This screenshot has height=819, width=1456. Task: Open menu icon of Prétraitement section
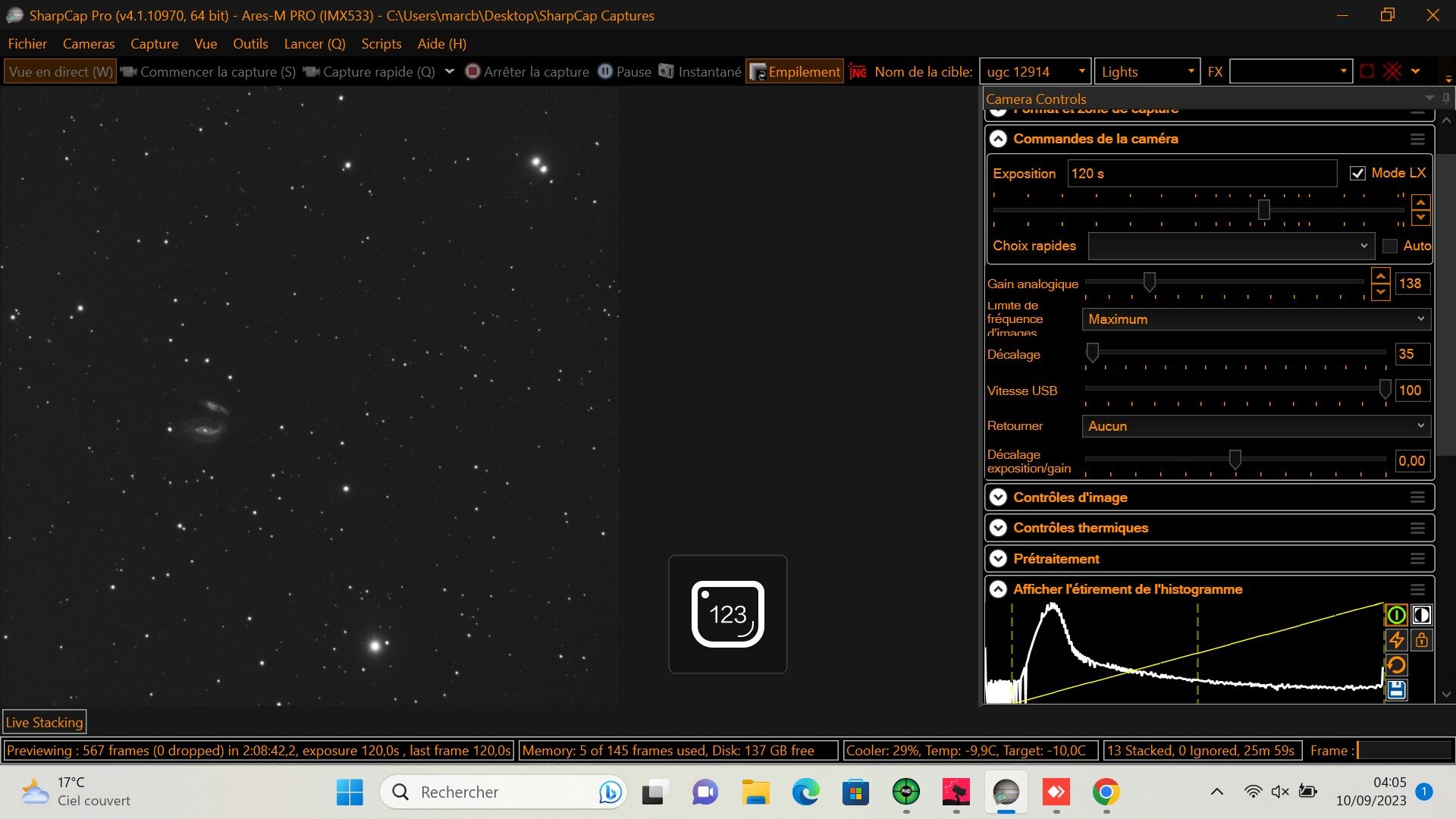pos(1417,559)
